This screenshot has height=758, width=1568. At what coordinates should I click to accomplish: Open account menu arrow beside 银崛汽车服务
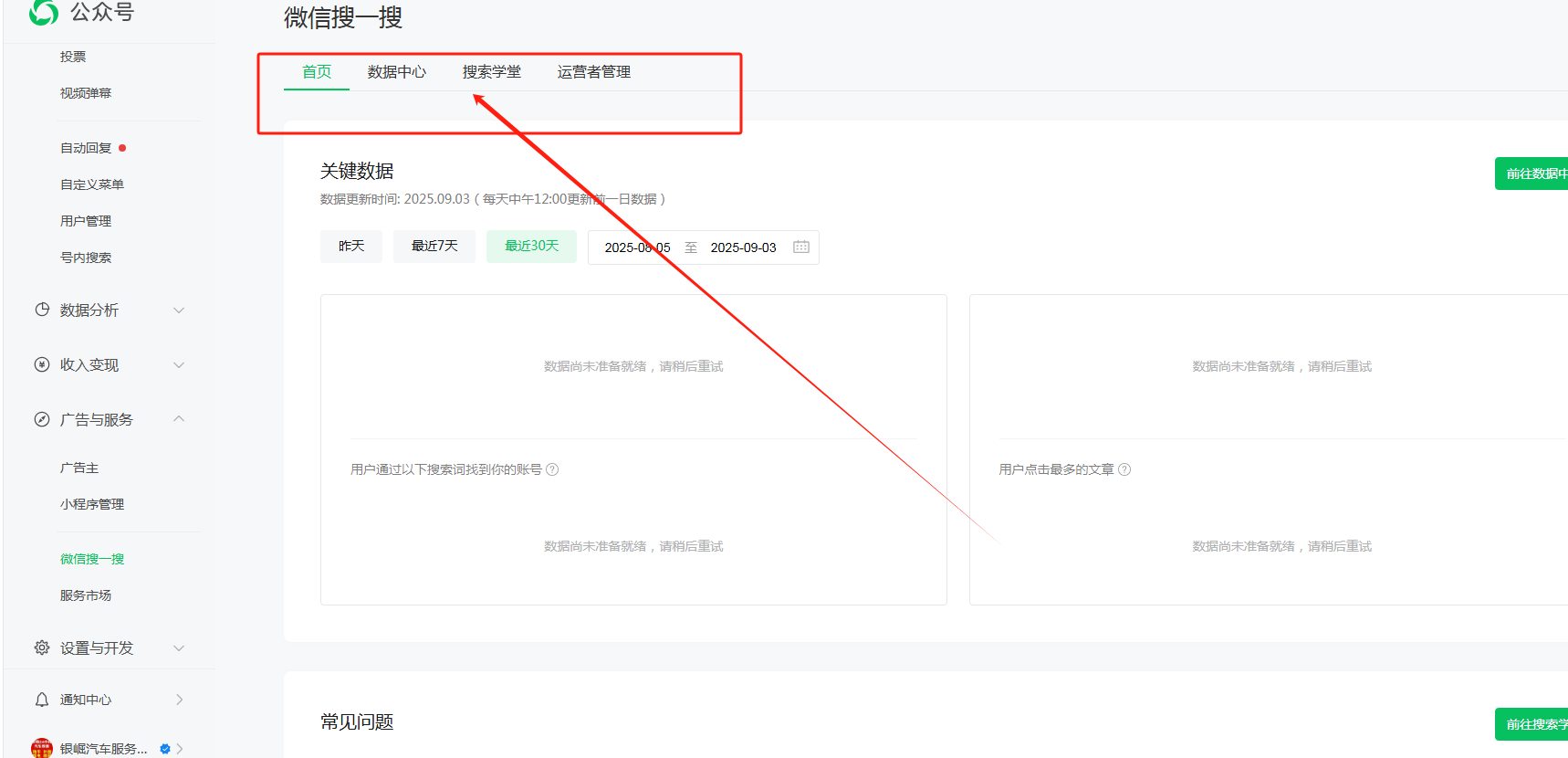(180, 749)
